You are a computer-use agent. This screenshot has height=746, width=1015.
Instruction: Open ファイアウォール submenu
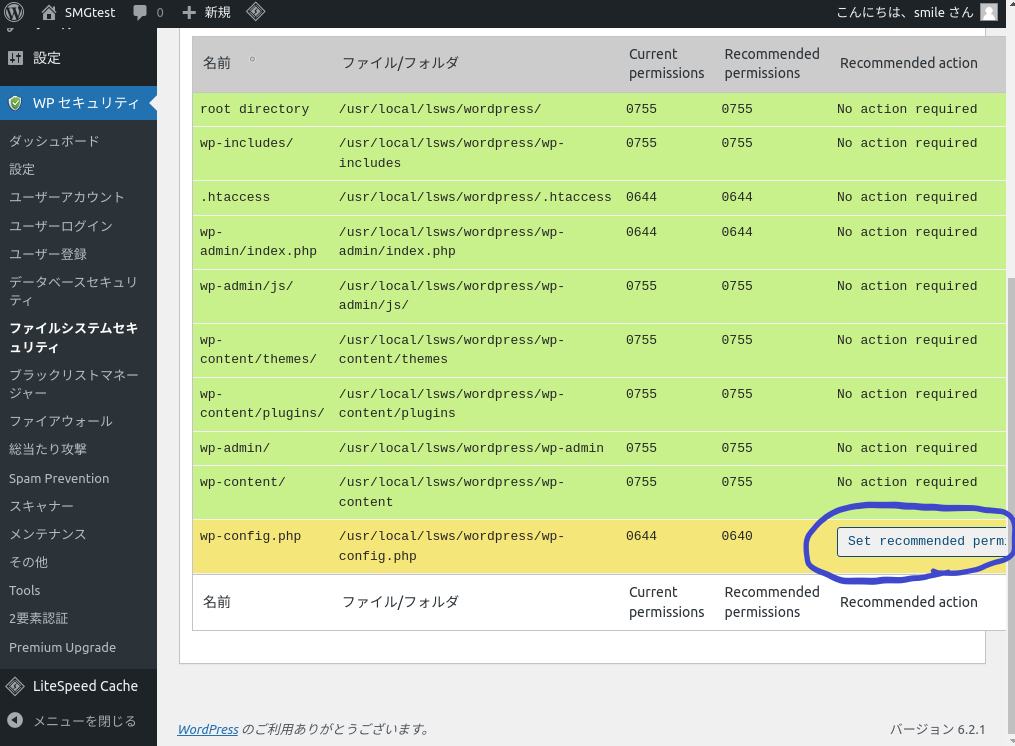click(61, 422)
